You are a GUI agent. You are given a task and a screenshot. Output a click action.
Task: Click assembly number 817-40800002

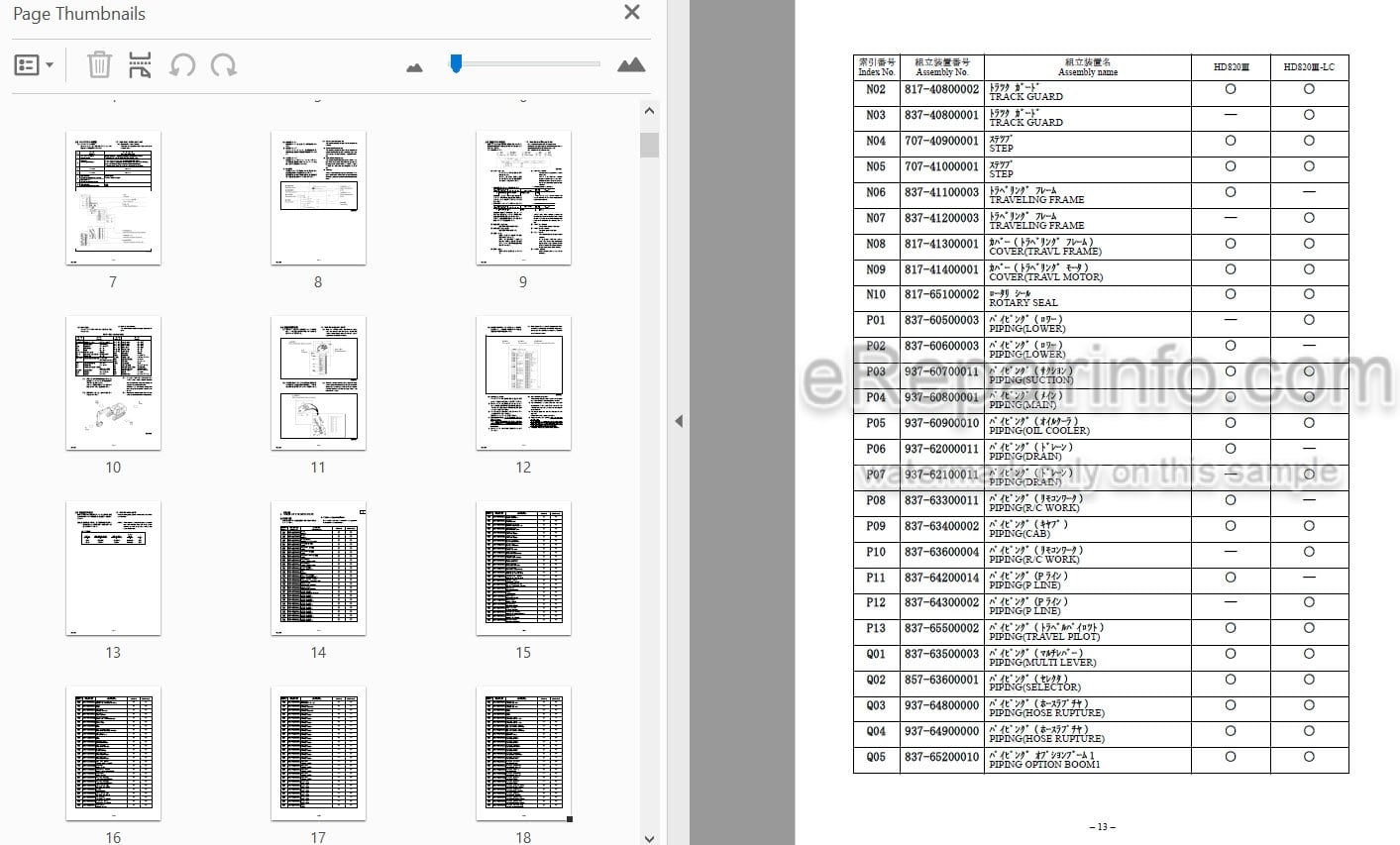pos(941,89)
